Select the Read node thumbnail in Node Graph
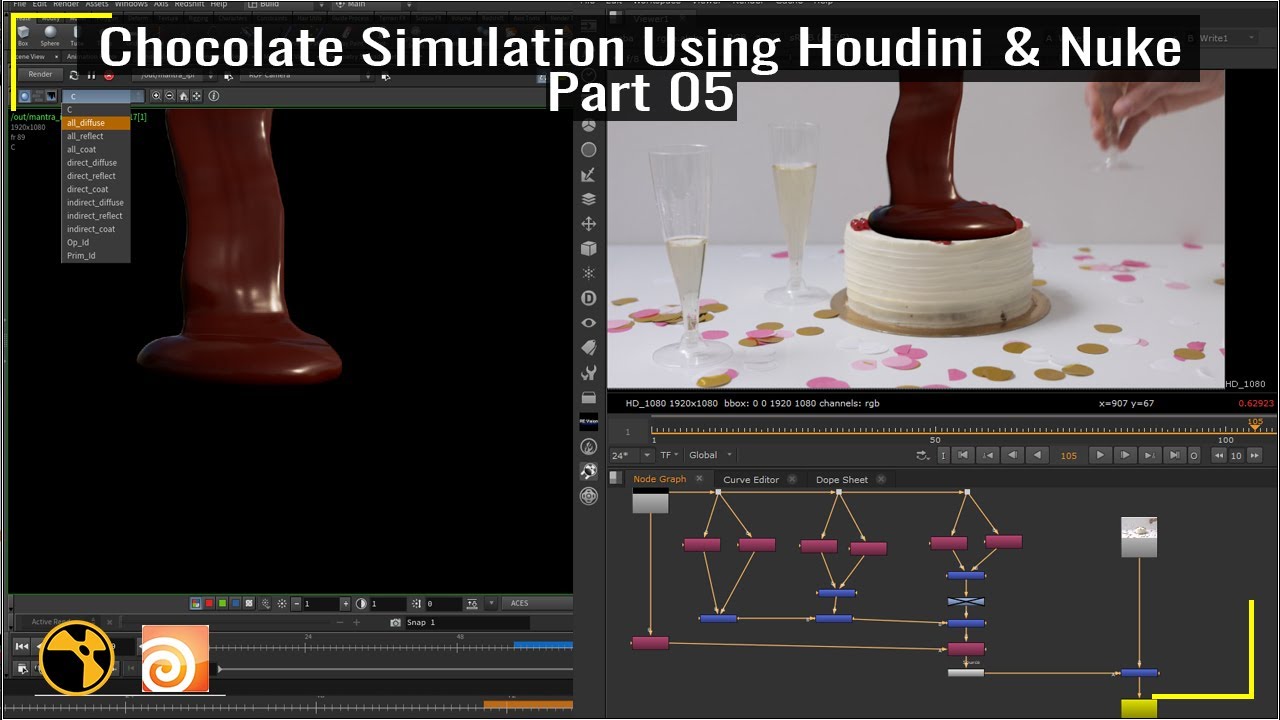 tap(1139, 537)
